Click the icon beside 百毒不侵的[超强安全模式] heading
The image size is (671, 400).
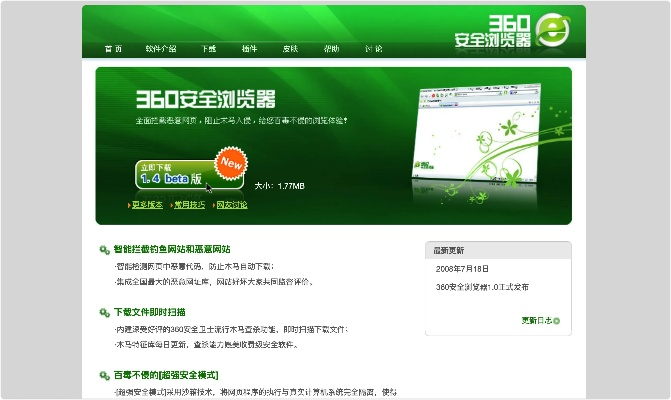(x=104, y=376)
